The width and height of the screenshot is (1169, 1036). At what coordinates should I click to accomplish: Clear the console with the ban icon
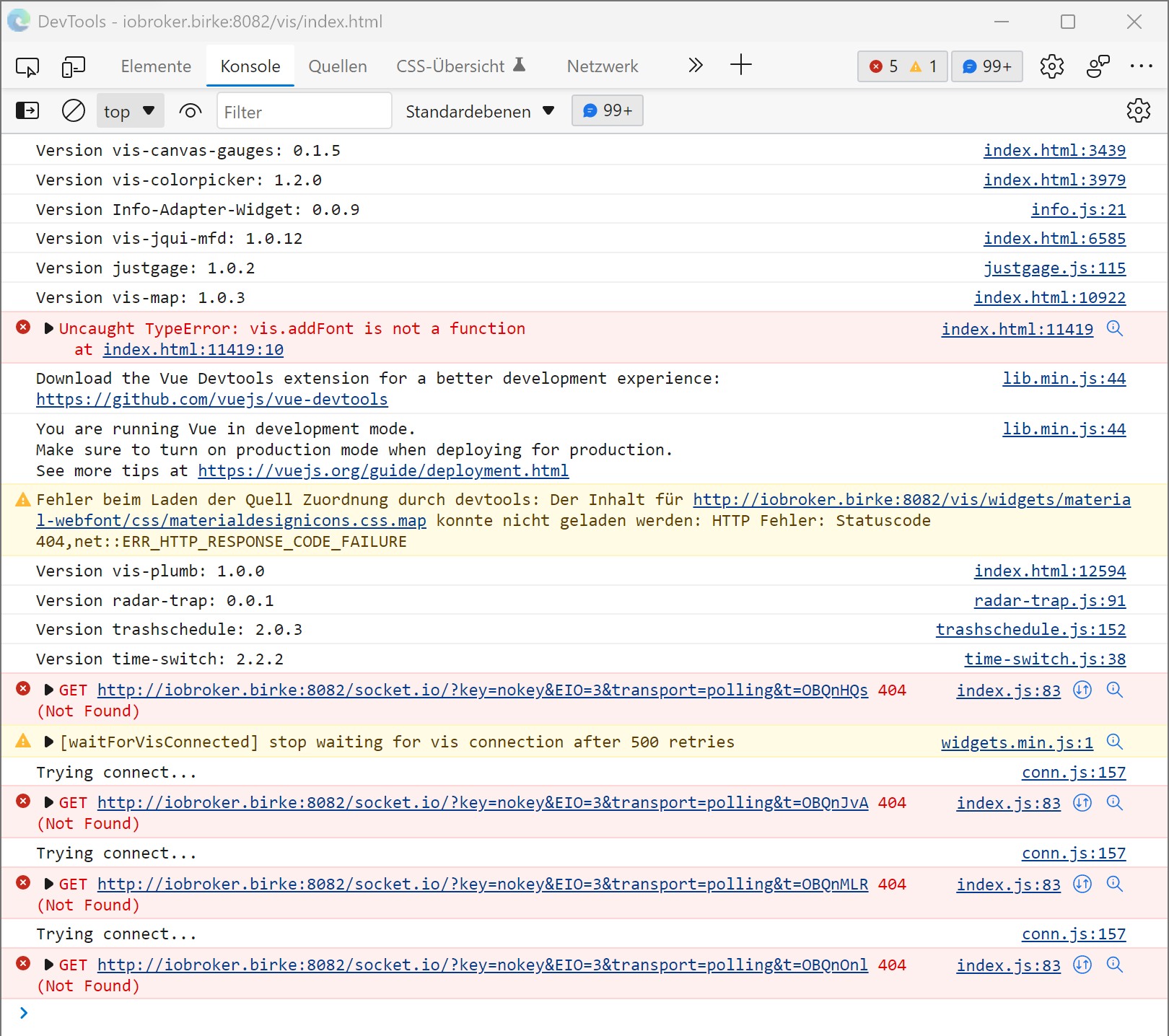(x=74, y=111)
